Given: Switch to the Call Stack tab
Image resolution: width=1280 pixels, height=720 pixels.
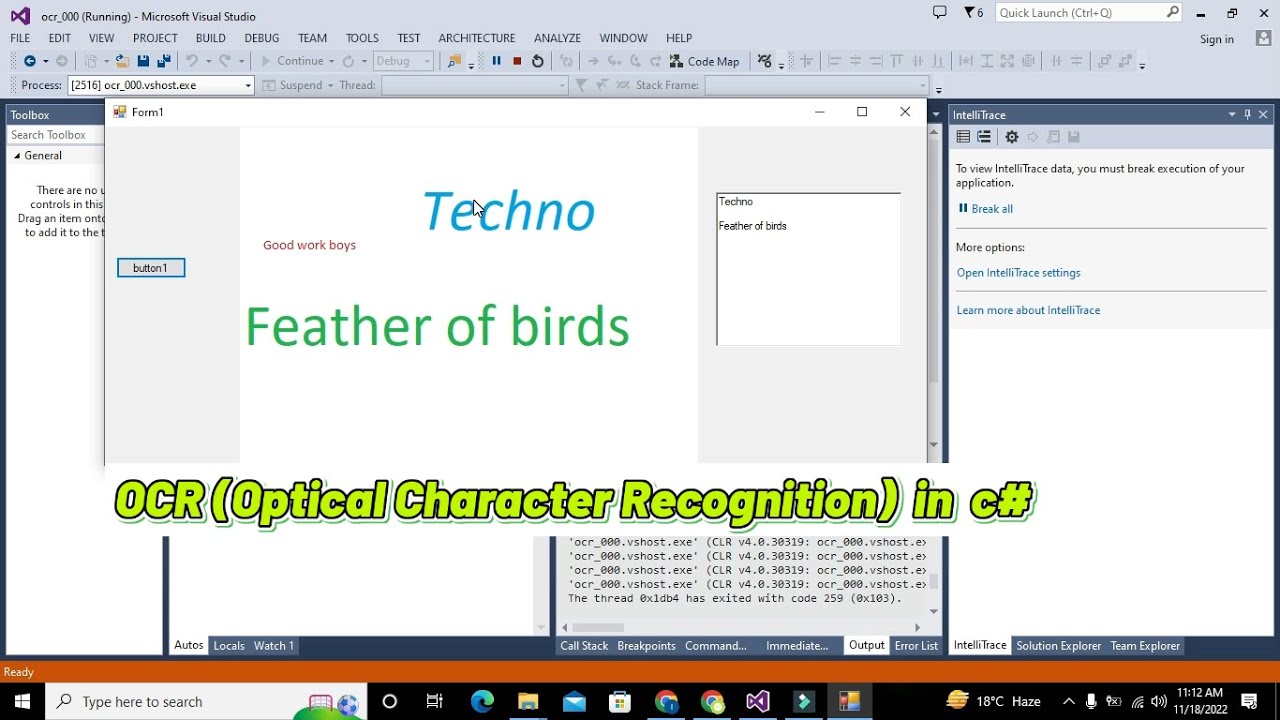Looking at the screenshot, I should click(x=584, y=646).
